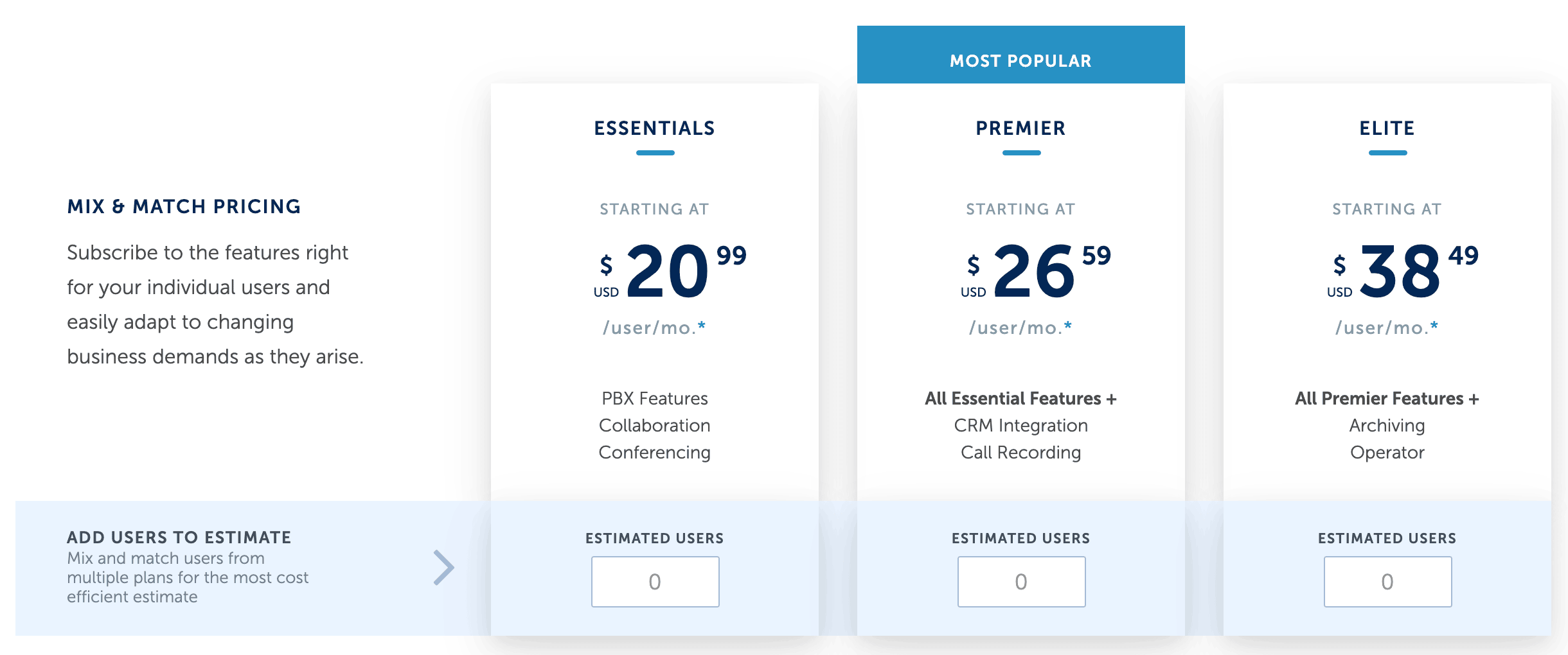This screenshot has height=655, width=1568.
Task: Click the $26.59 Premier price
Action: point(1035,271)
